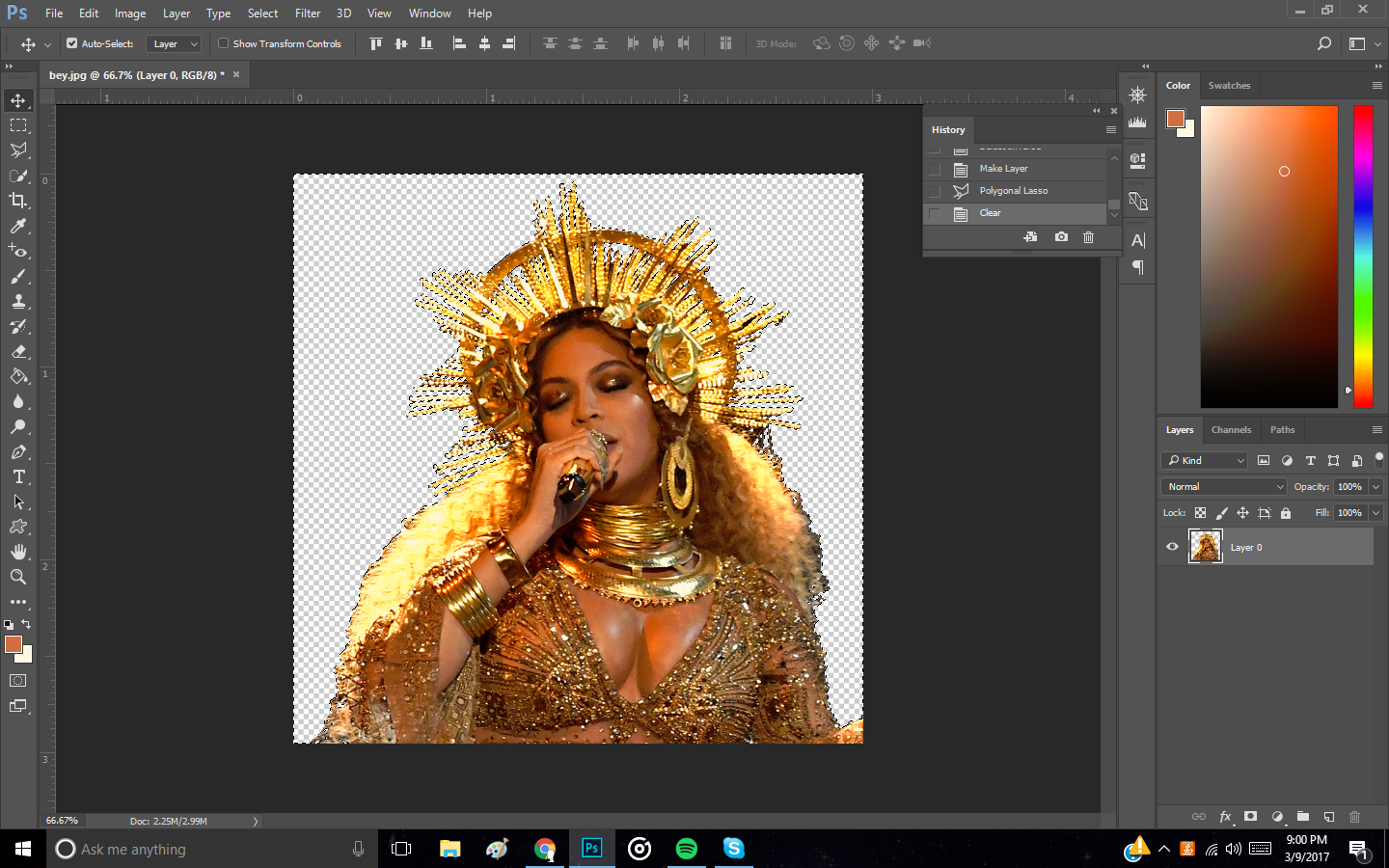Open the Fill slider dropdown arrow
This screenshot has height=868, width=1389.
(1376, 513)
